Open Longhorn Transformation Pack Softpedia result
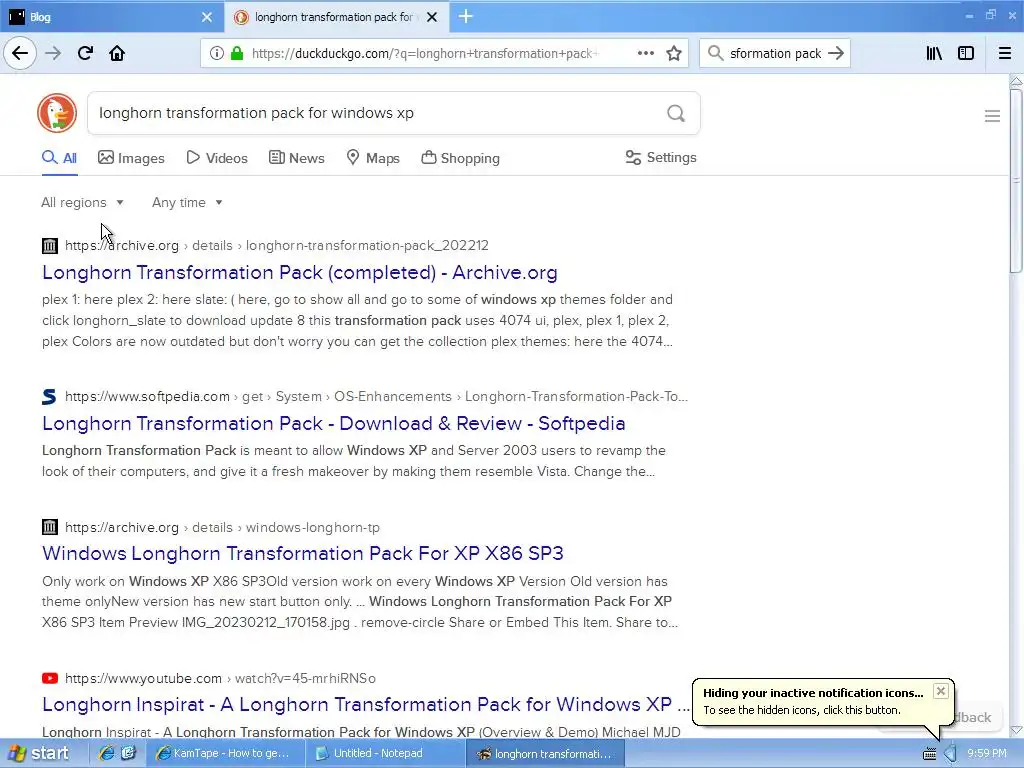This screenshot has width=1024, height=768. (x=334, y=423)
